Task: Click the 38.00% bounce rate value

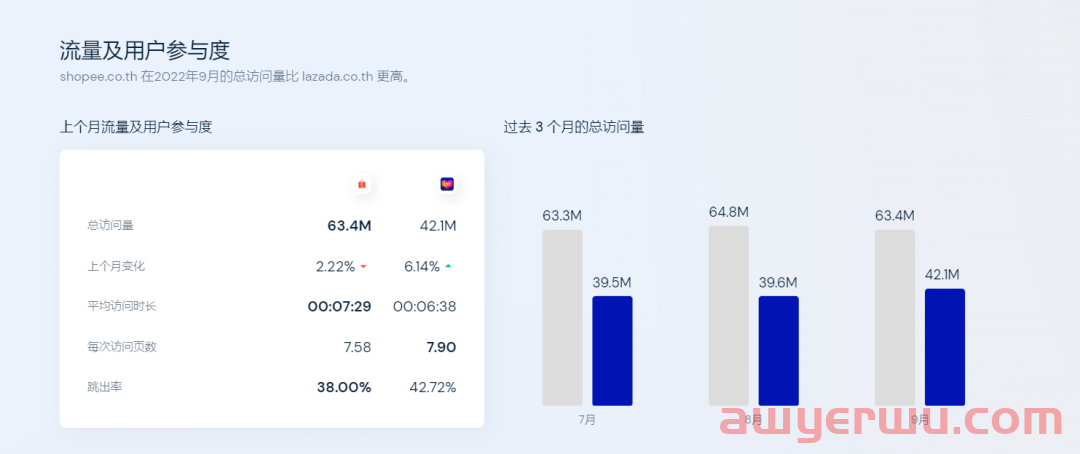Action: pos(344,387)
